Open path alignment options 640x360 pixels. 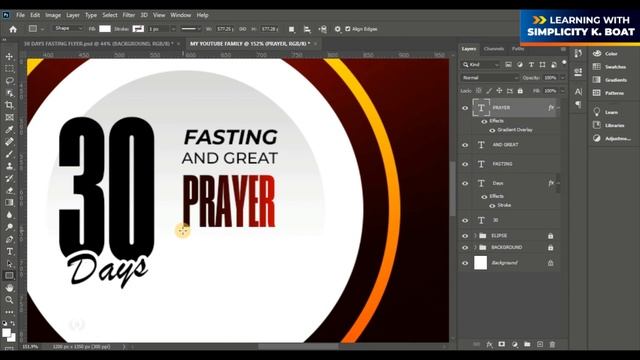click(307, 29)
